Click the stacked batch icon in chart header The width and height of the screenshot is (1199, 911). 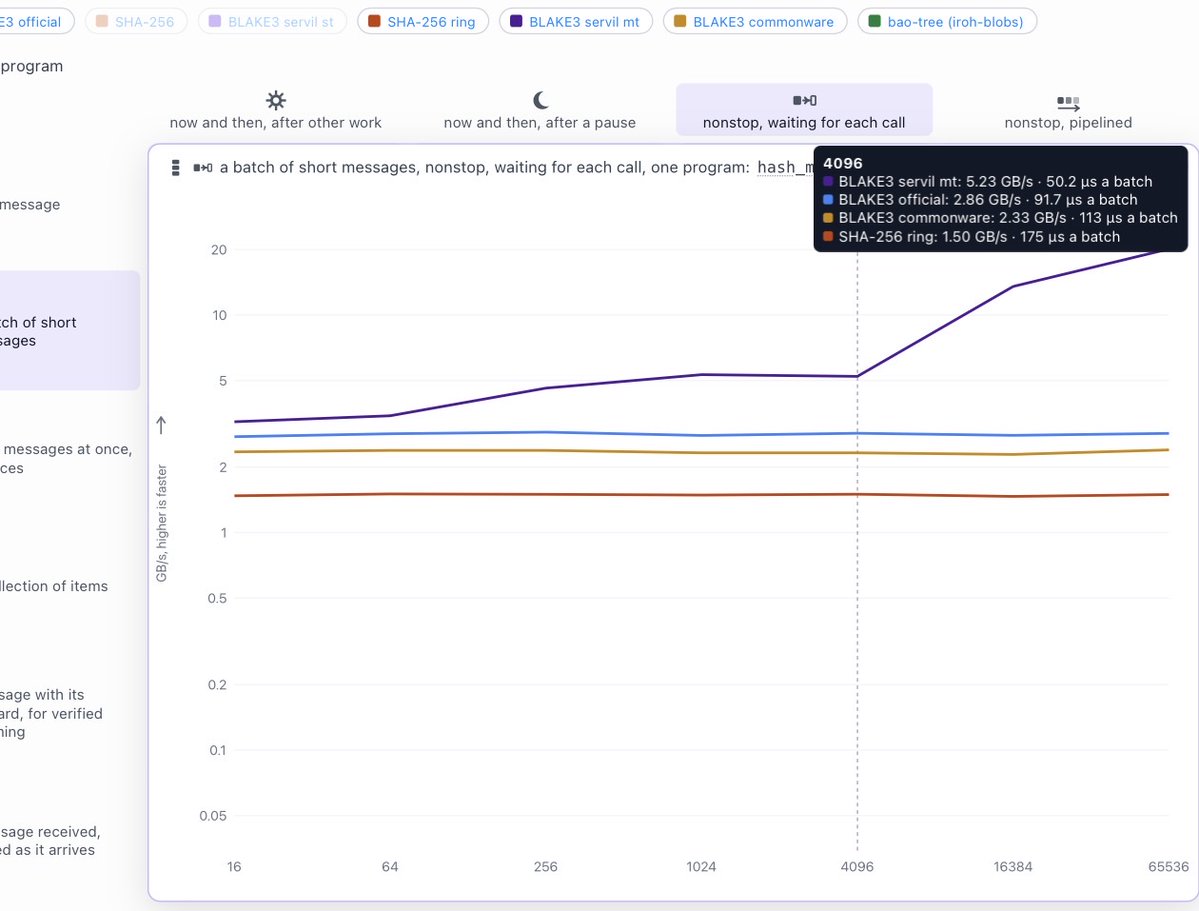pyautogui.click(x=176, y=168)
